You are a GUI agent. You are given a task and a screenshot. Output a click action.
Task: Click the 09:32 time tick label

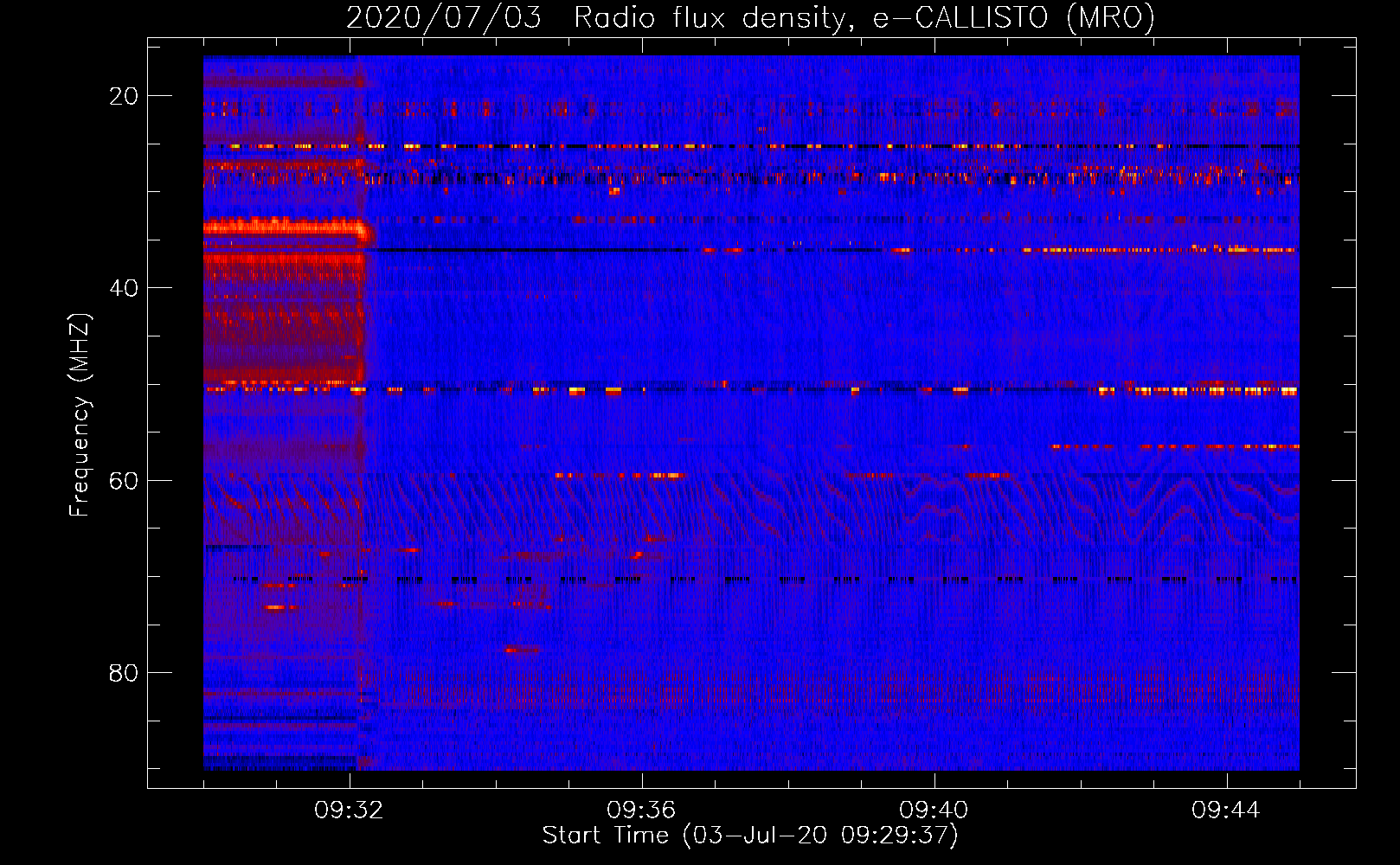(349, 811)
